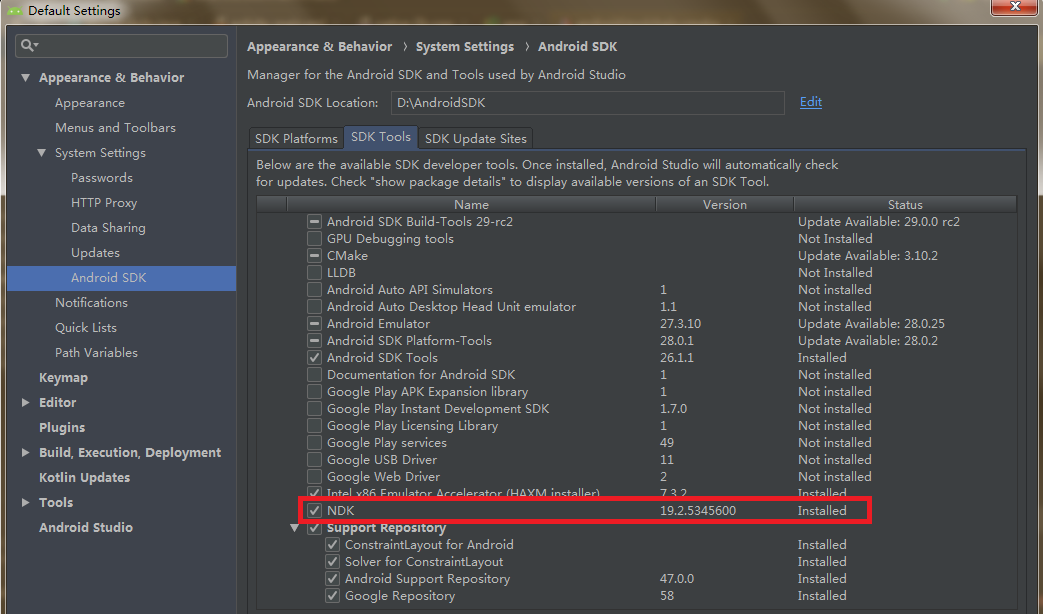Viewport: 1043px width, 614px height.
Task: Uncheck the Support Repository checkbox
Action: [315, 528]
